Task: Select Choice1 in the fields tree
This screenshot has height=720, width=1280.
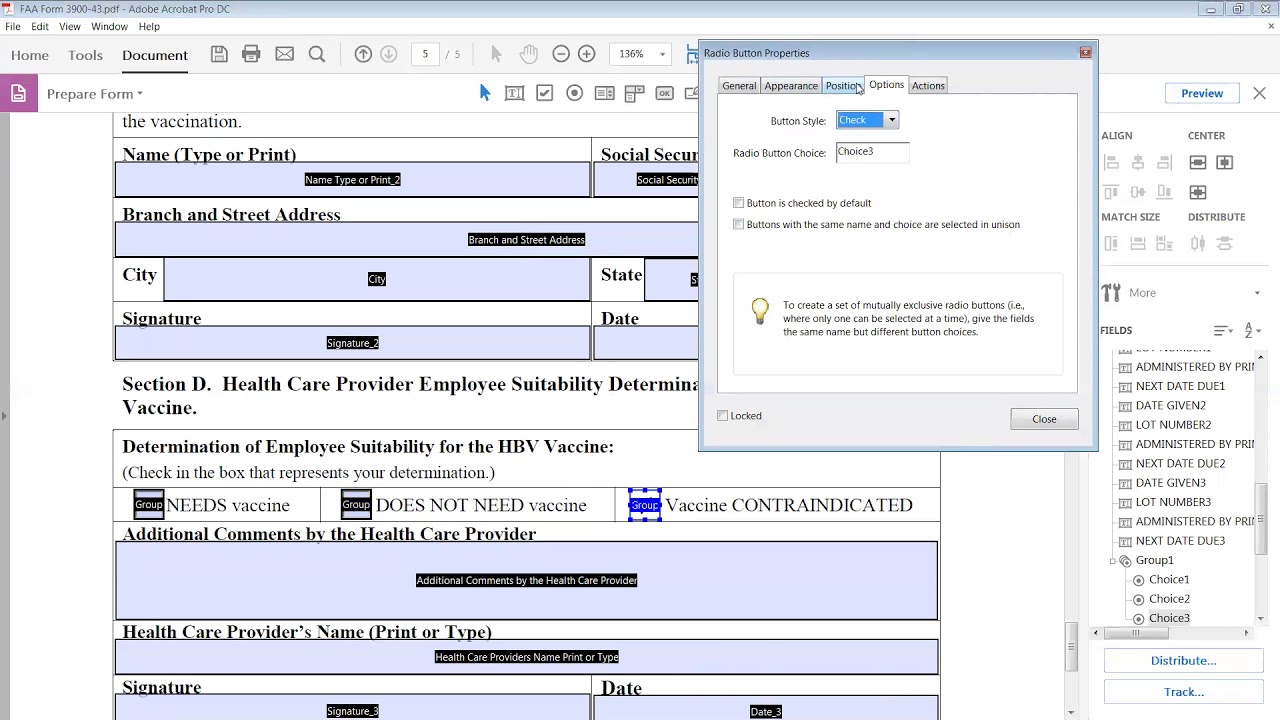Action: [1169, 580]
